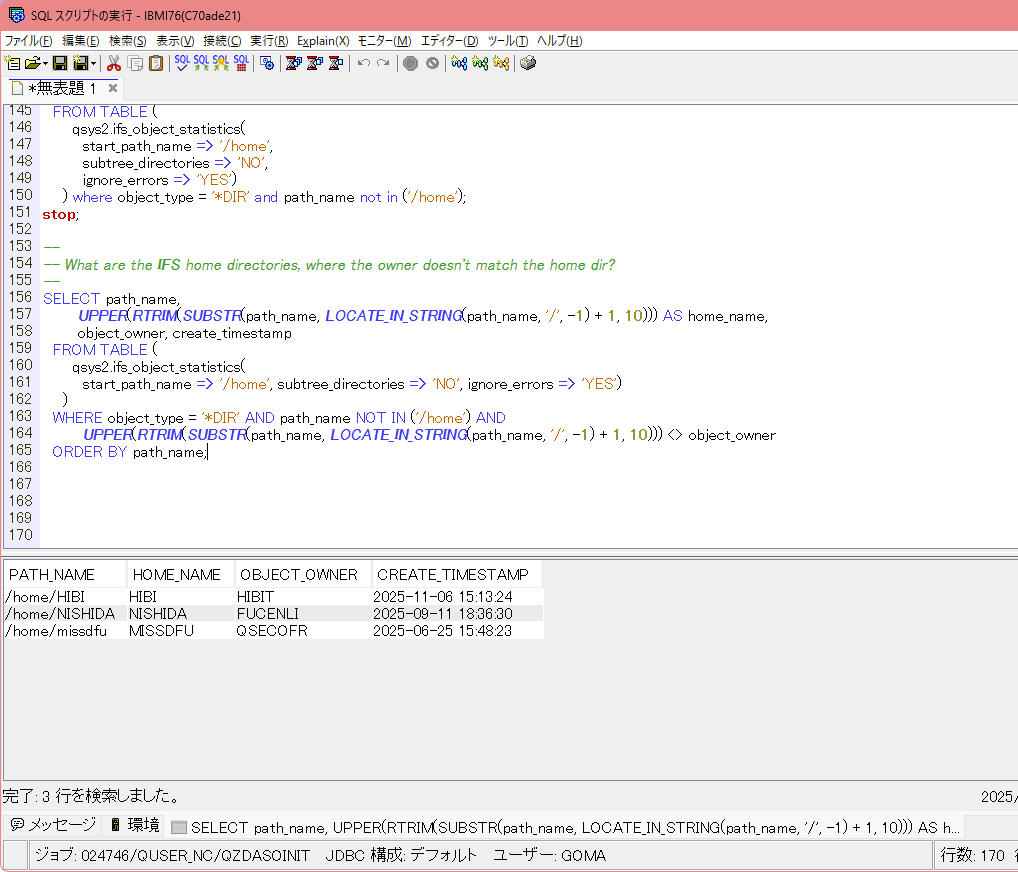This screenshot has height=872, width=1018.
Task: Open the 実行(R) menu
Action: tap(269, 41)
